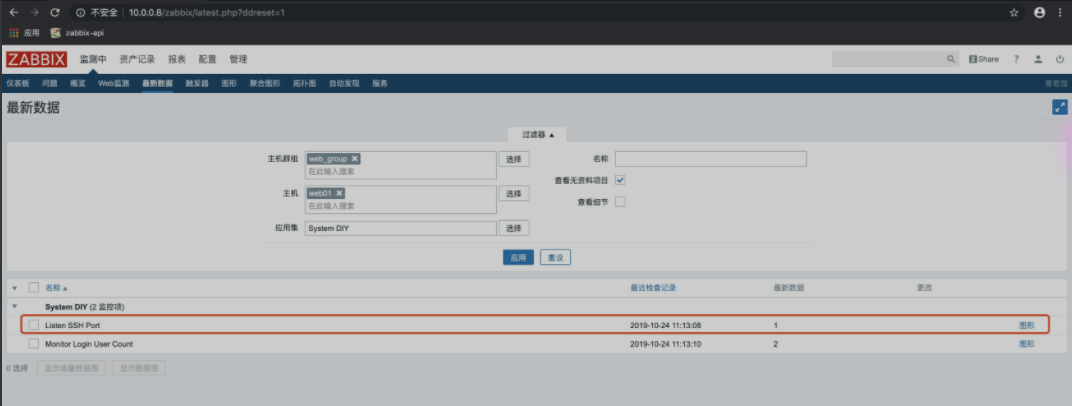Click the logout power icon

pyautogui.click(x=1060, y=59)
